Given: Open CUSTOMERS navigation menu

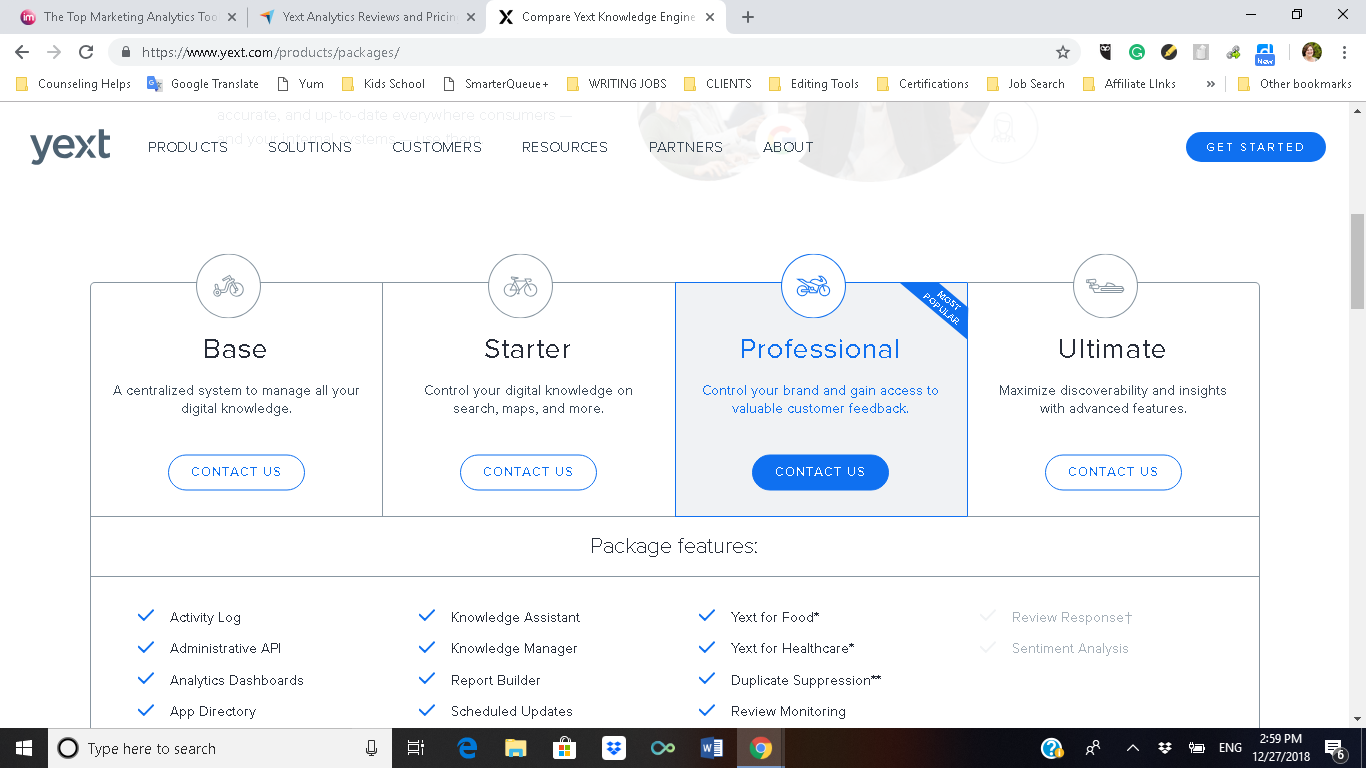Looking at the screenshot, I should coord(437,147).
